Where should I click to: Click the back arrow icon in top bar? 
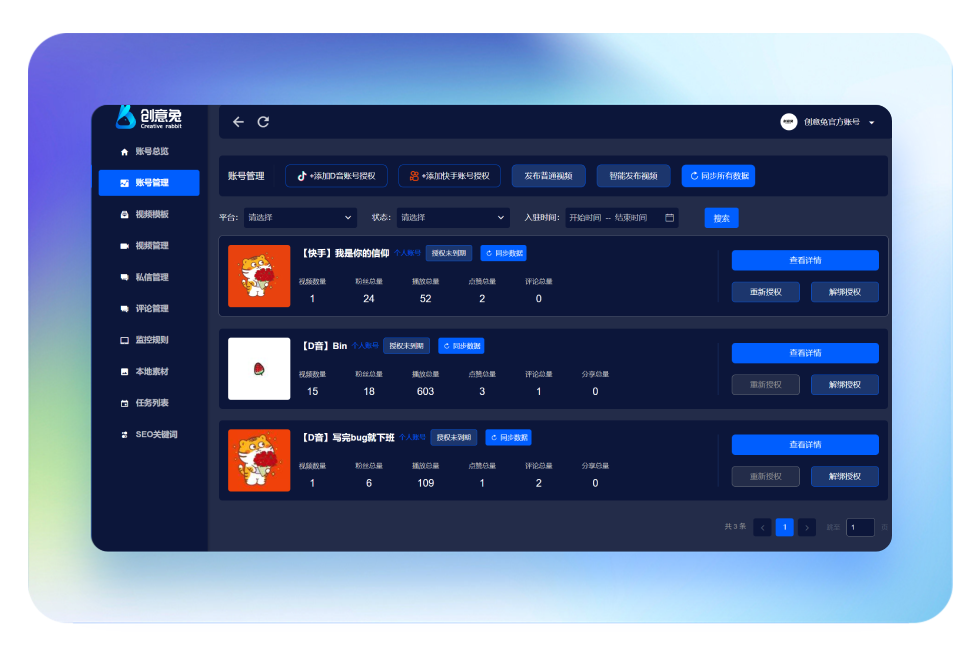(238, 122)
